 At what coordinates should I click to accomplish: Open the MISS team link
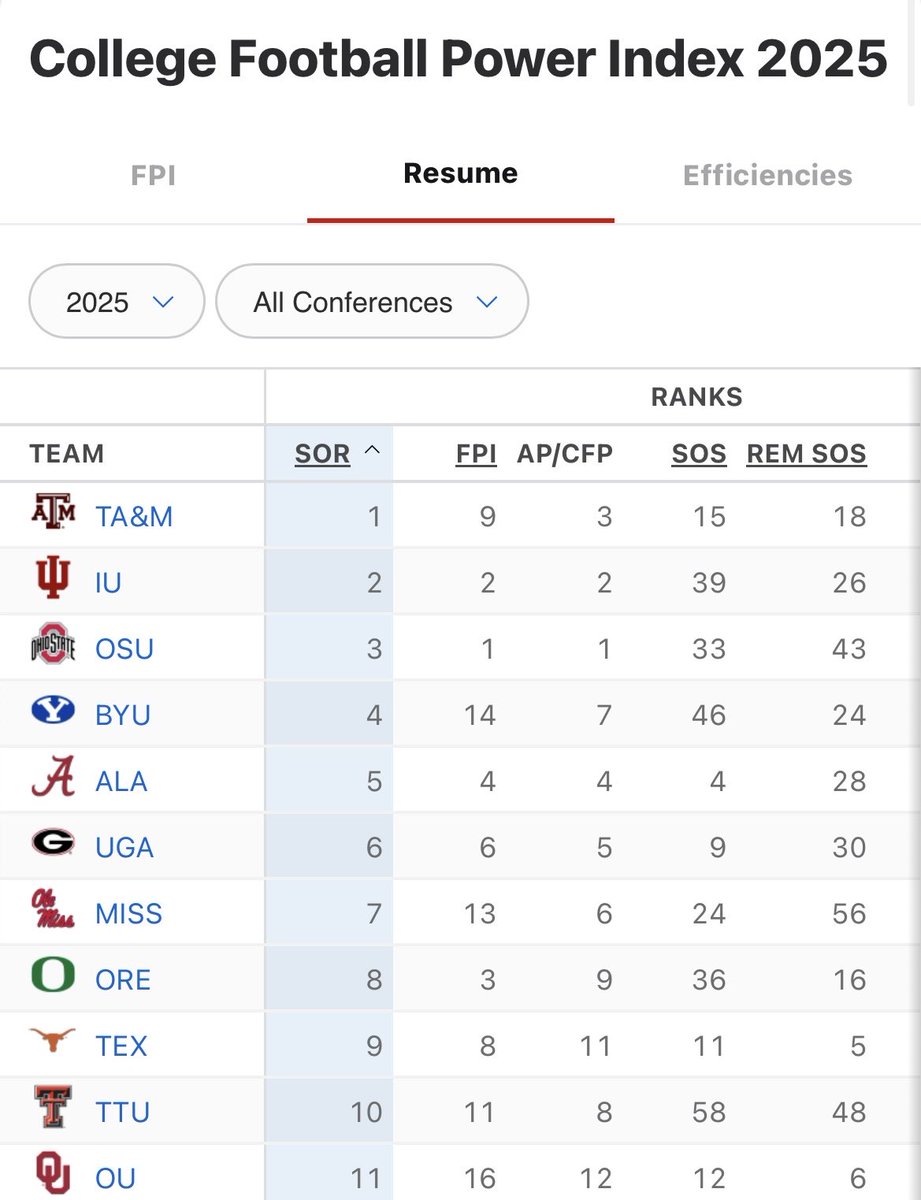tap(128, 913)
